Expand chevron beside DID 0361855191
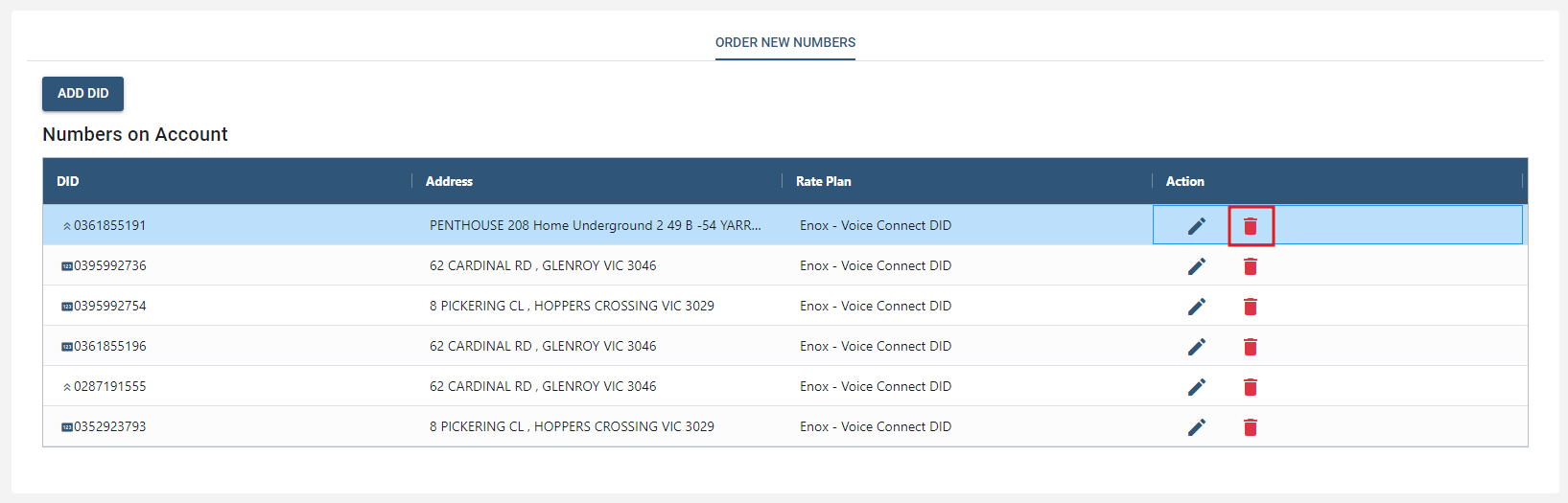Screen dimensions: 1568x503 (x=66, y=226)
